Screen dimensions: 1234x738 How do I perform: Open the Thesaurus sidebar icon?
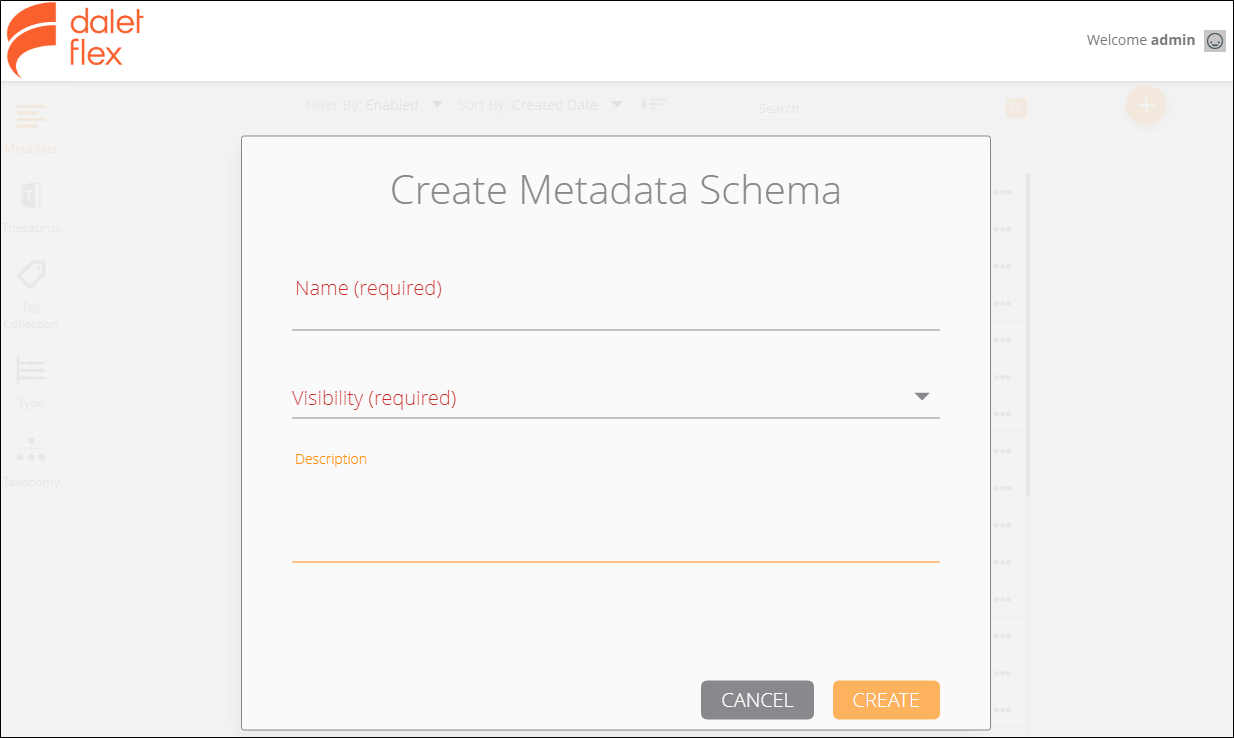point(31,195)
